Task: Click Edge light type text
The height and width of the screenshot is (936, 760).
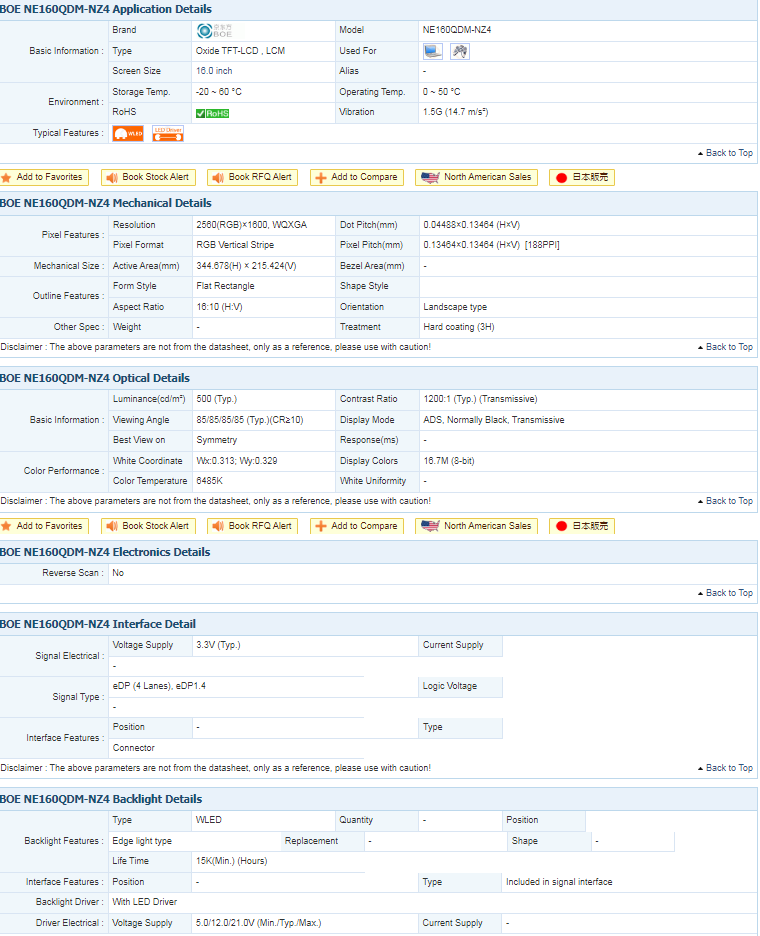Action: pos(142,842)
